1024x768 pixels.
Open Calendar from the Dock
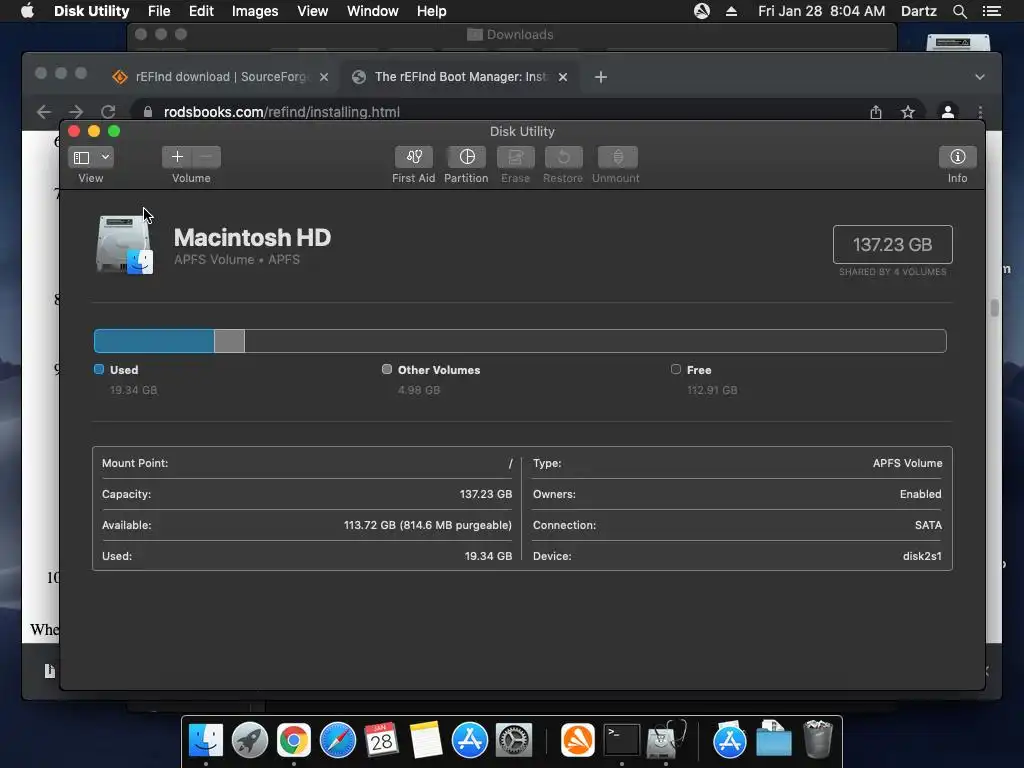[x=381, y=740]
